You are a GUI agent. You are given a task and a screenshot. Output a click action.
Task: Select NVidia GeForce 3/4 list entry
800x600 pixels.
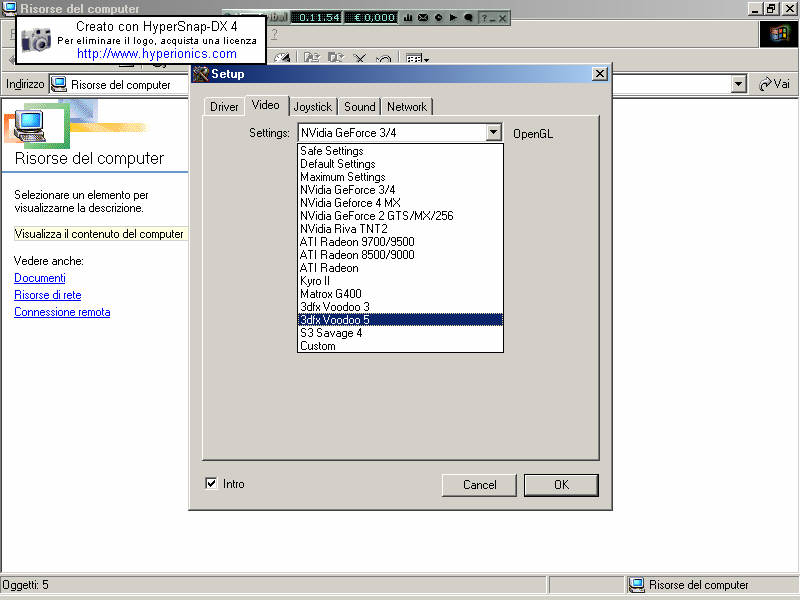[400, 190]
